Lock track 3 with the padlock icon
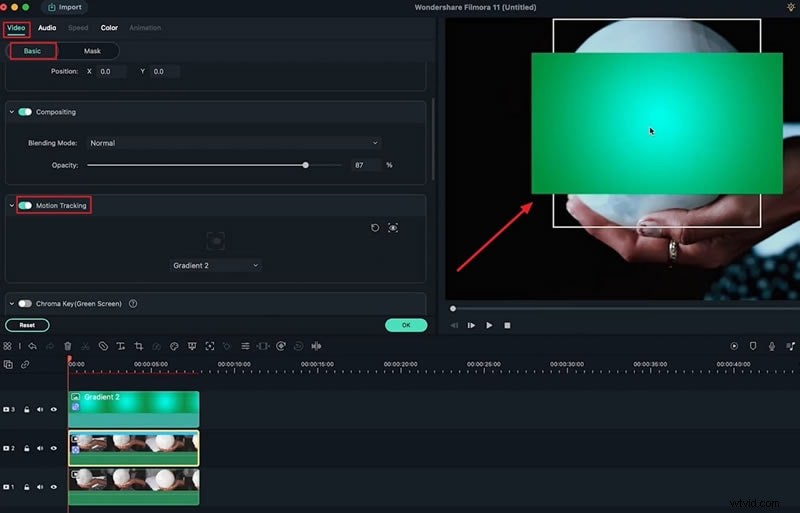Viewport: 800px width, 513px height. coord(27,409)
